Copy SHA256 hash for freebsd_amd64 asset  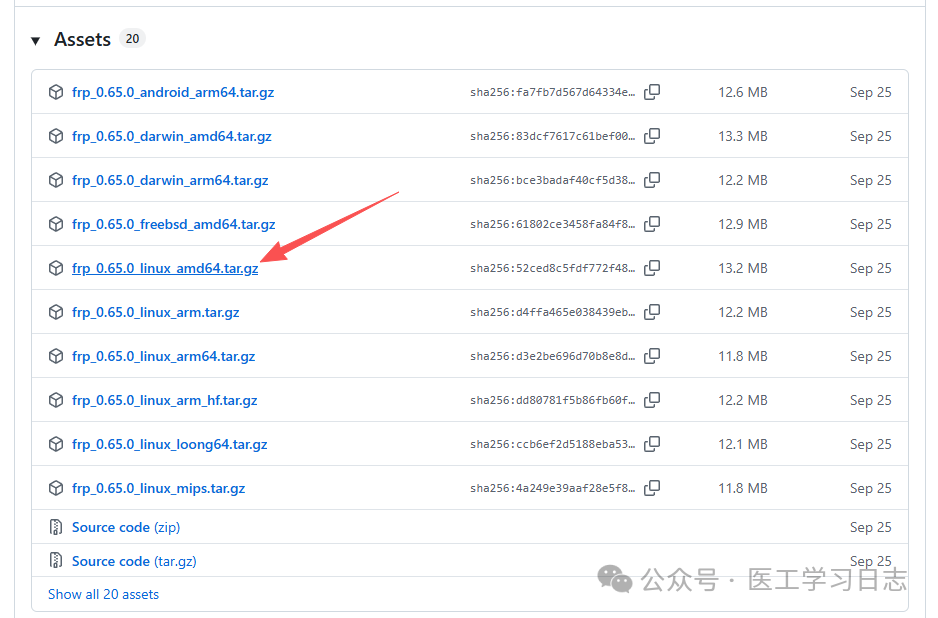pos(652,224)
